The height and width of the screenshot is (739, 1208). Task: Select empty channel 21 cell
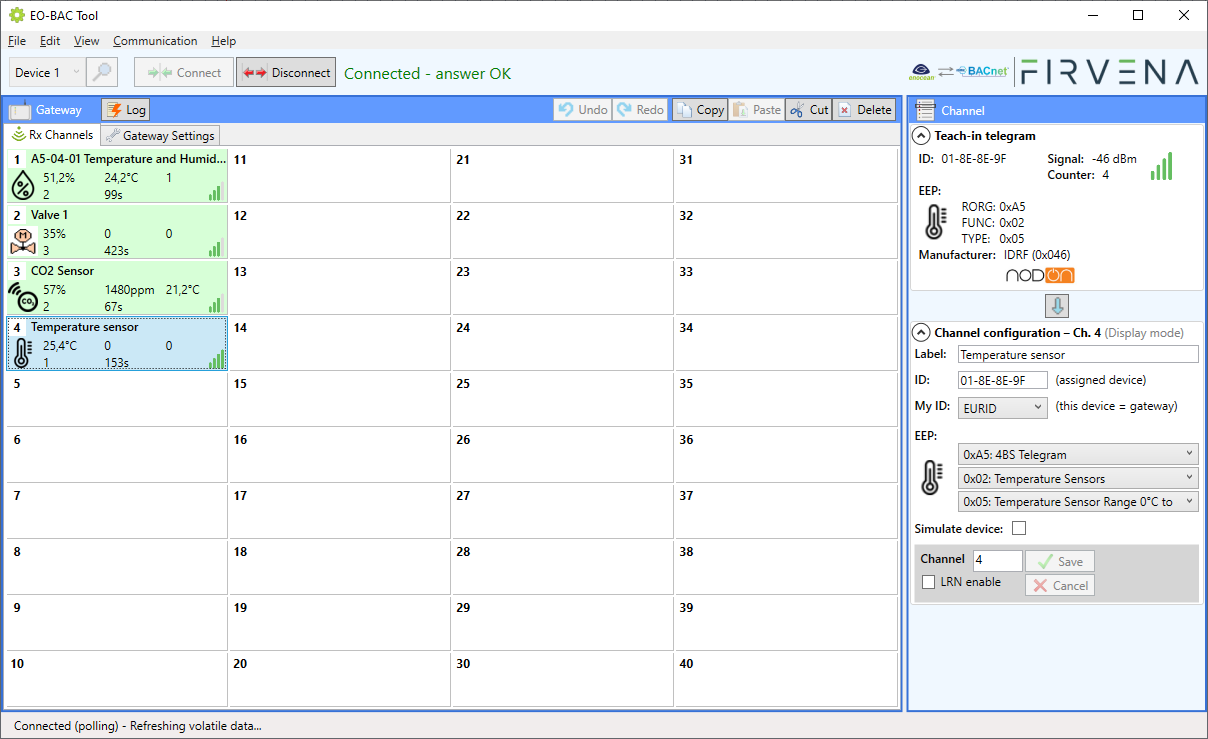[563, 175]
